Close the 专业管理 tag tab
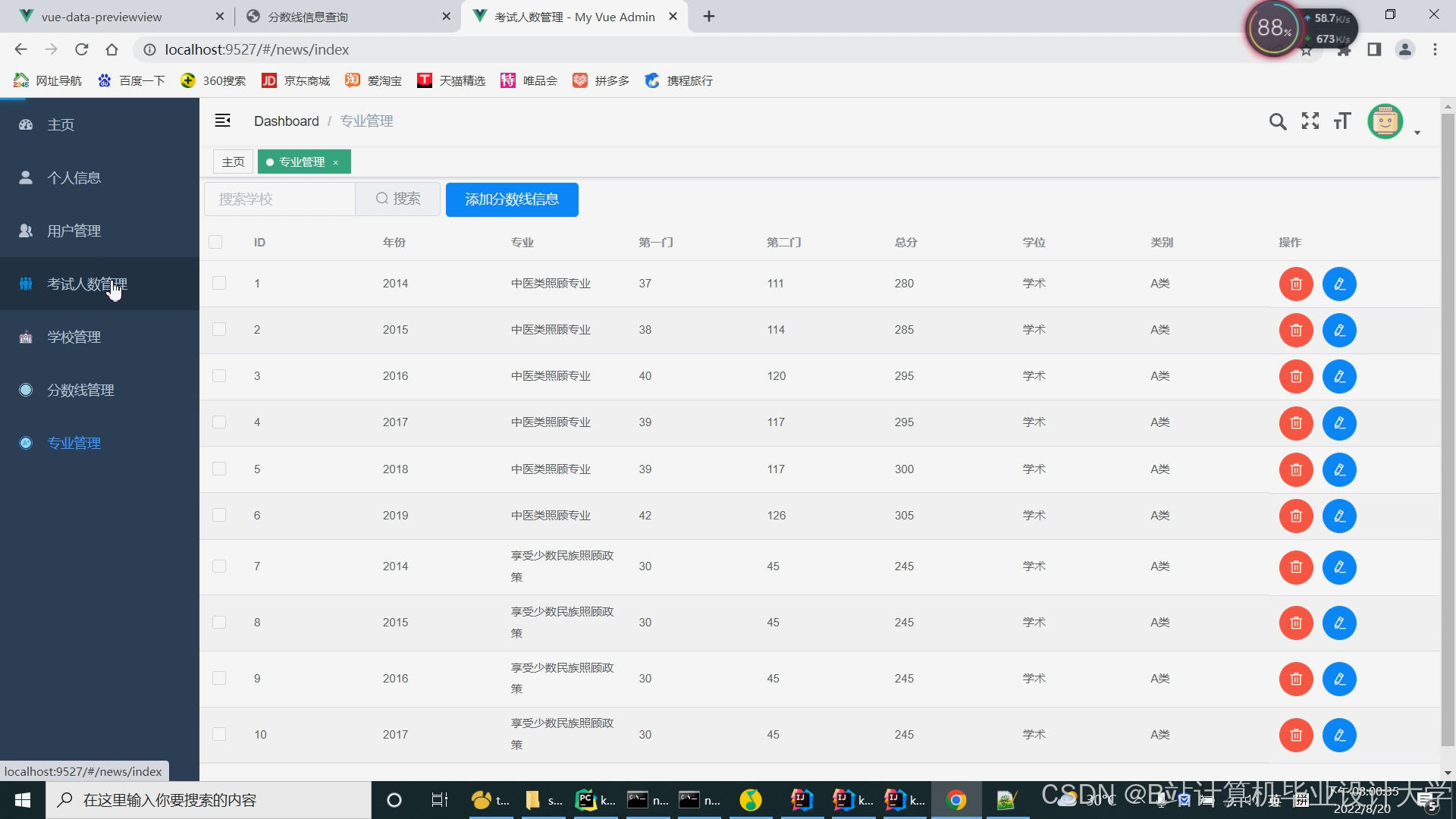1456x819 pixels. pos(336,162)
